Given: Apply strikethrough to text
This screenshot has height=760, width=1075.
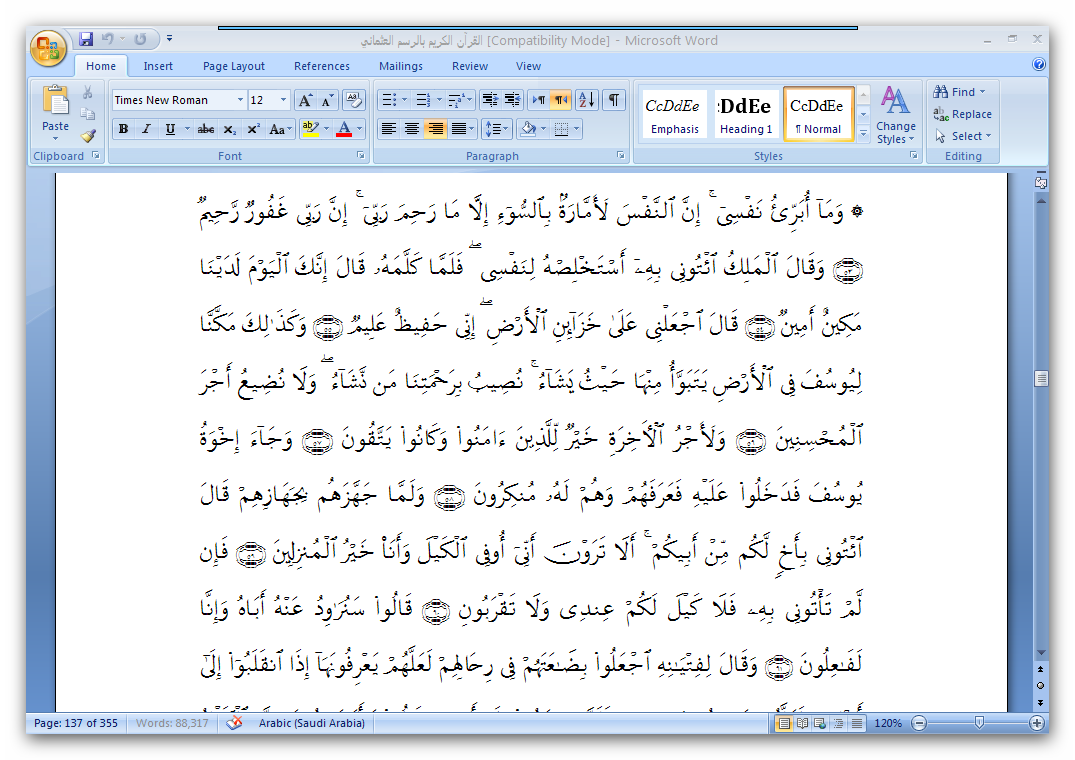Looking at the screenshot, I should tap(206, 129).
